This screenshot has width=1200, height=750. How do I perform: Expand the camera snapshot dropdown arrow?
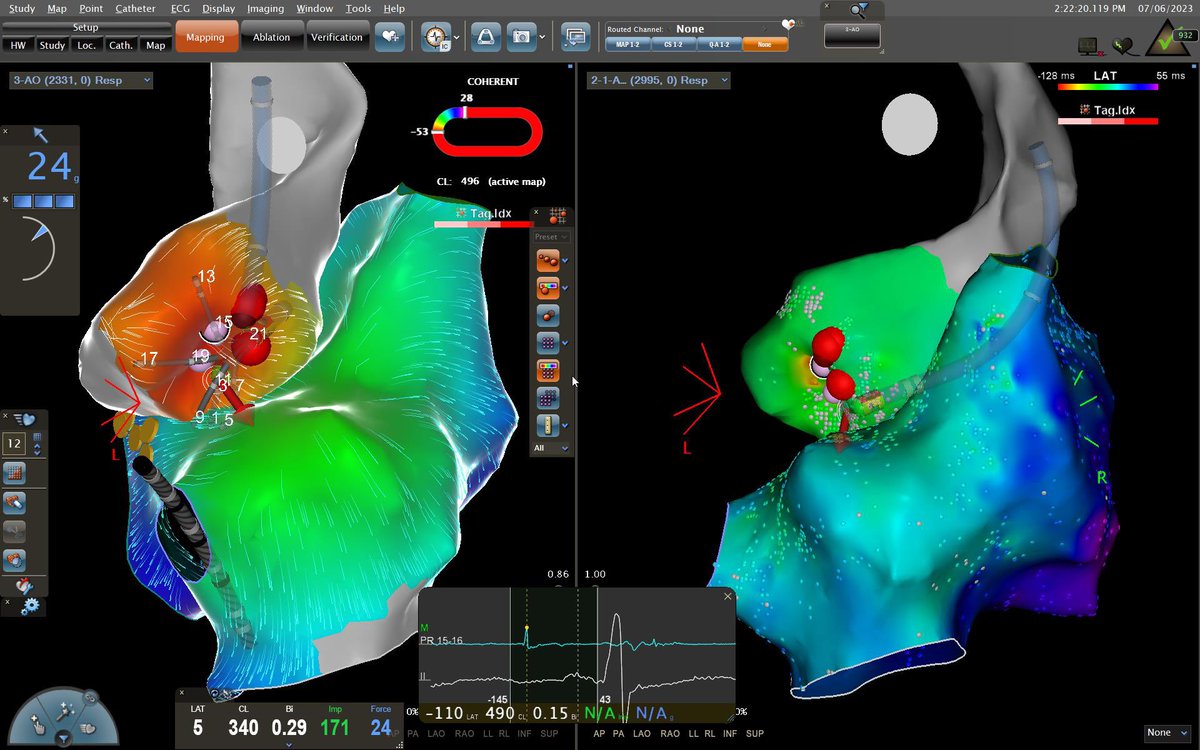click(542, 38)
